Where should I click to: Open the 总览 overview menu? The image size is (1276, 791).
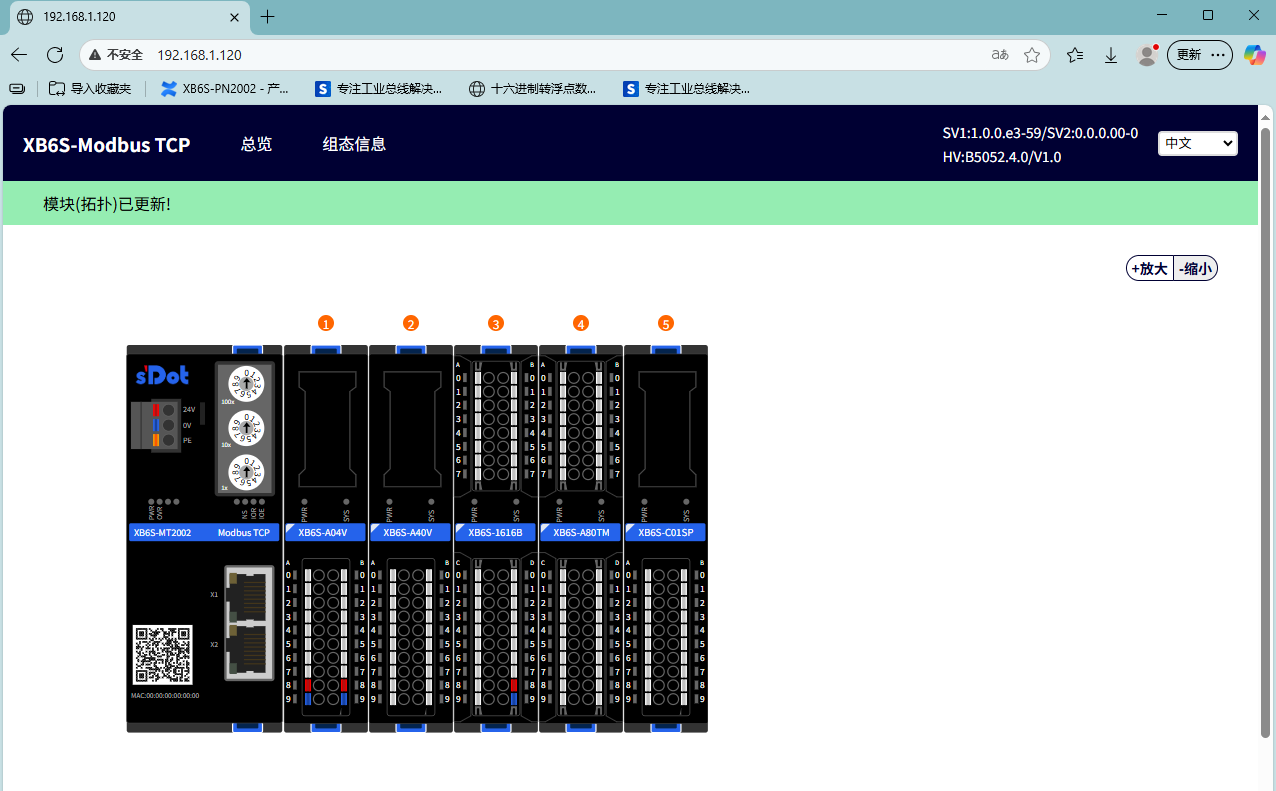point(256,144)
